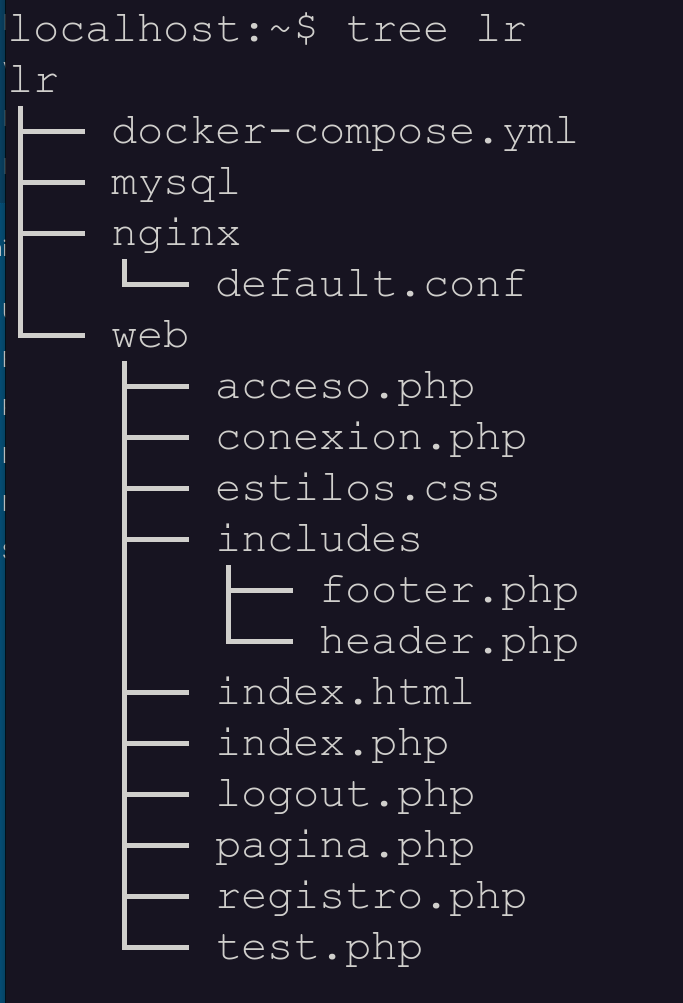The image size is (683, 1003).
Task: Click the nginx folder name
Action: [176, 234]
